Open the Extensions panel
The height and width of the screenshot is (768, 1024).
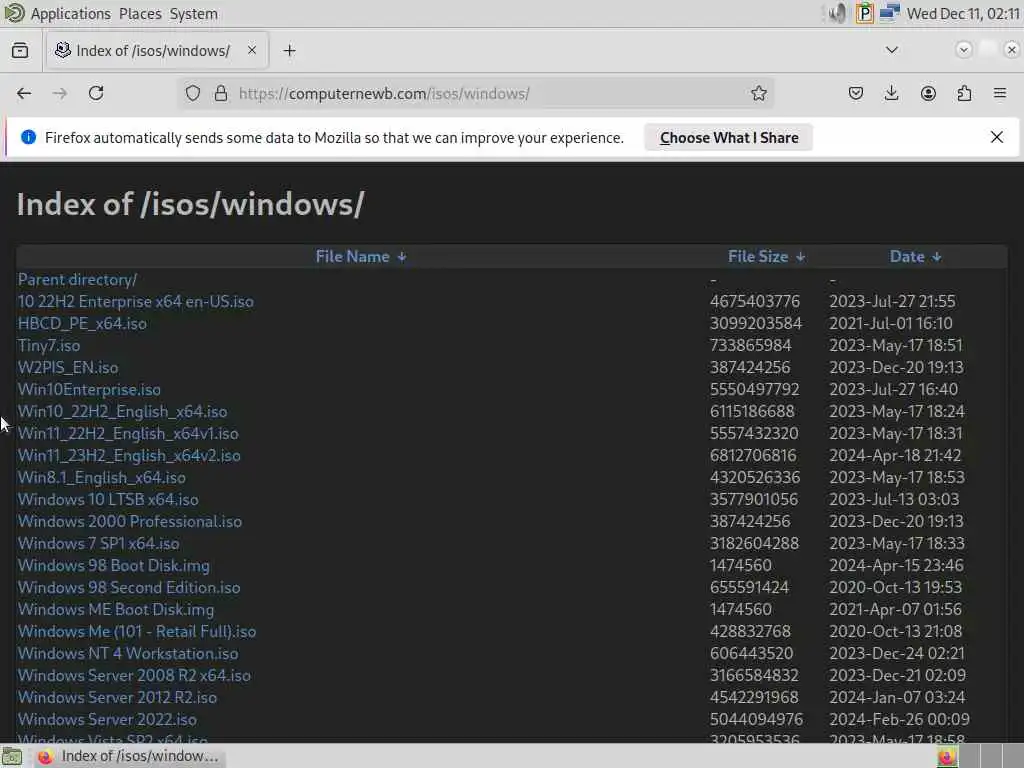pyautogui.click(x=964, y=93)
